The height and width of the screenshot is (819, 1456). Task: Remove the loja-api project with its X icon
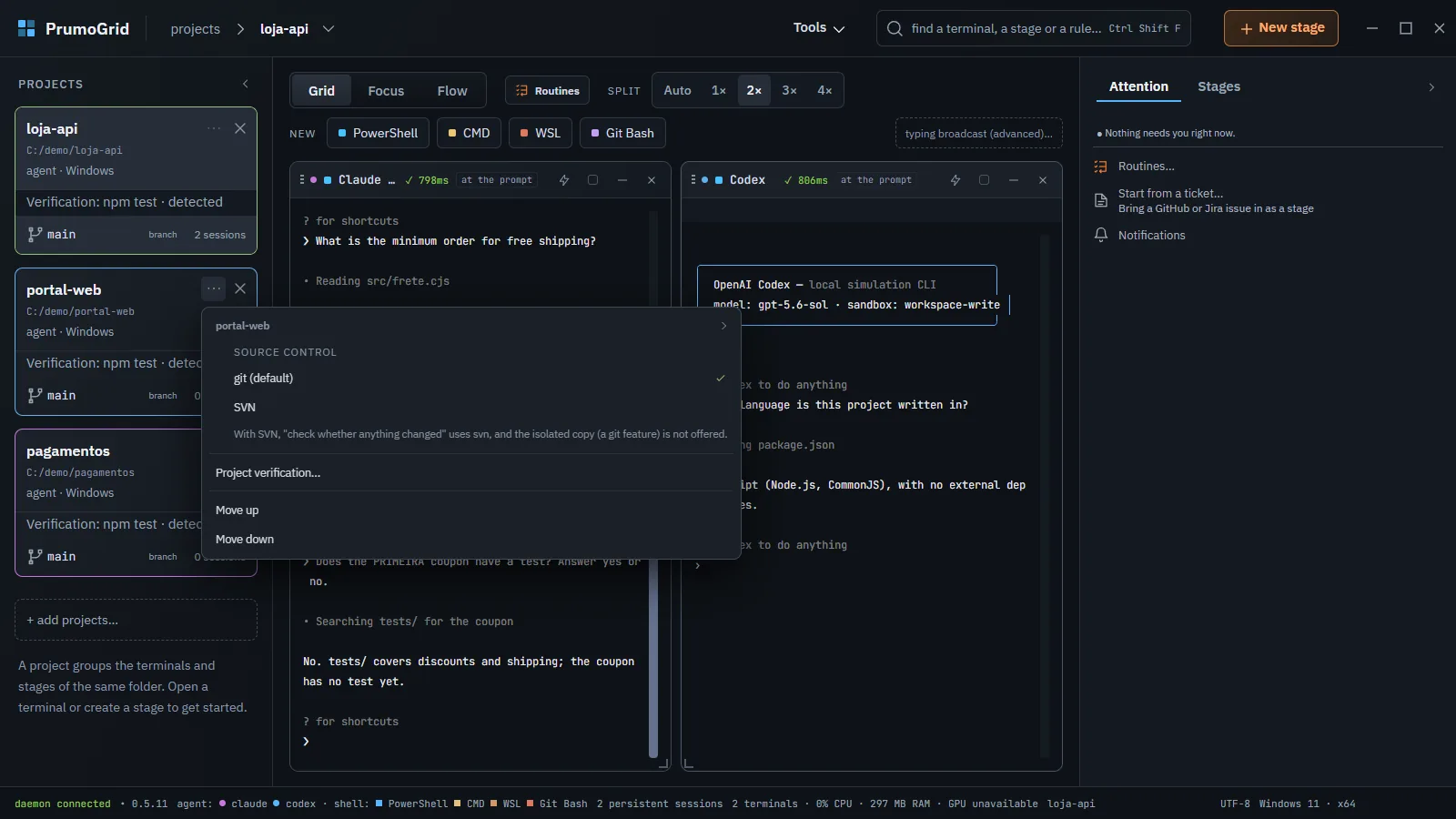(240, 128)
